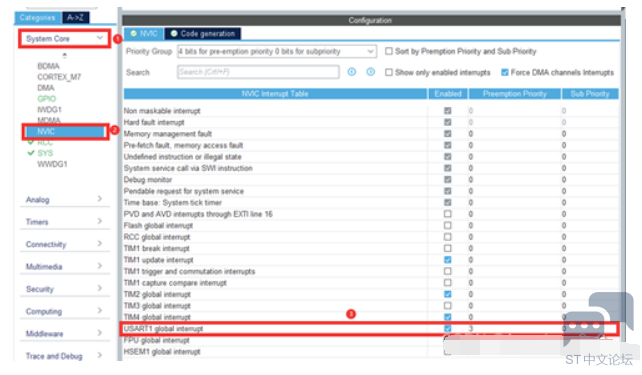Image resolution: width=642 pixels, height=375 pixels.
Task: Enable TIM1 trigger and commutation interrupts checkbox
Action: coord(448,271)
